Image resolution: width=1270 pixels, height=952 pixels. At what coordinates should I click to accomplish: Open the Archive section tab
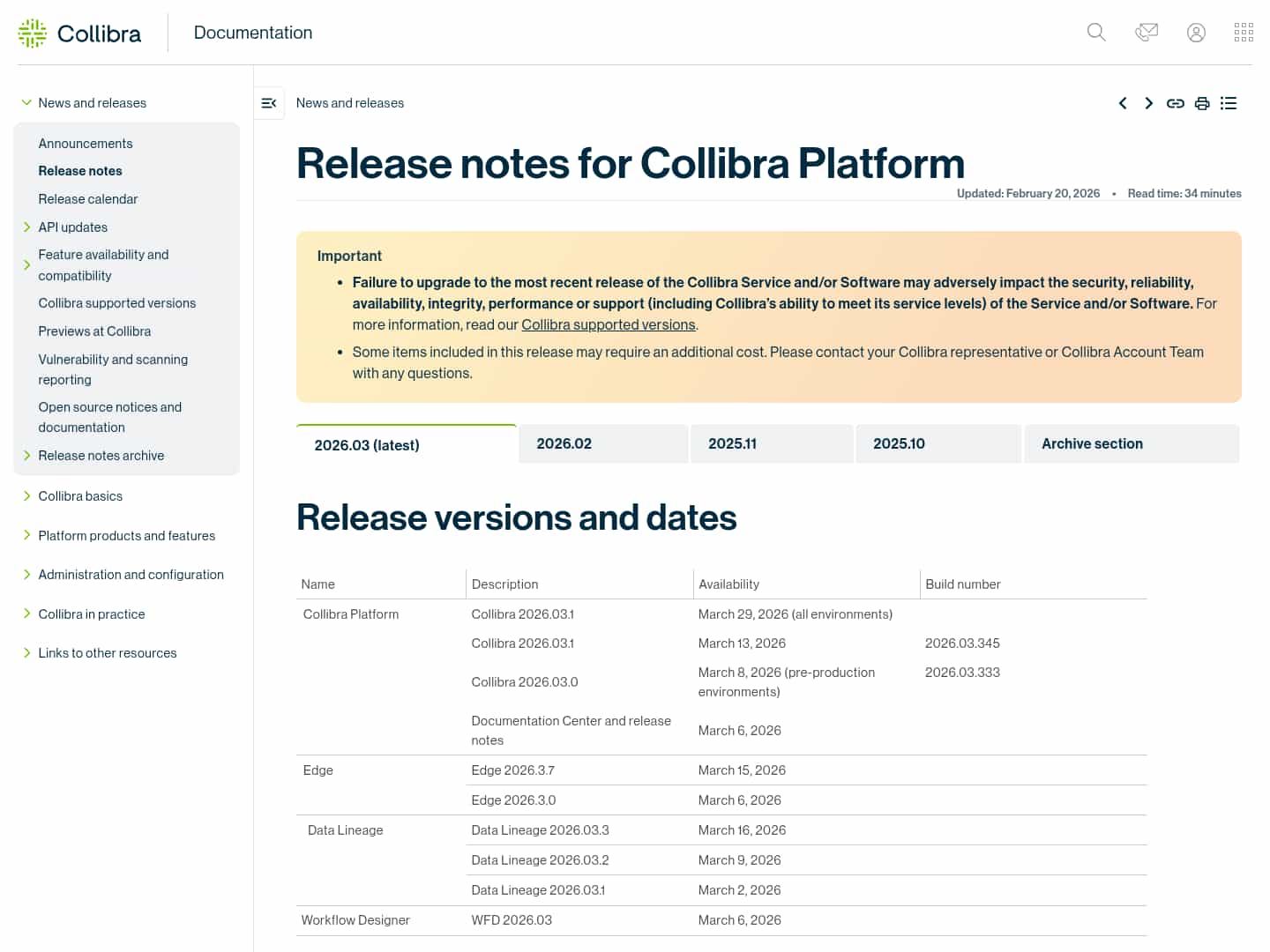coord(1092,444)
